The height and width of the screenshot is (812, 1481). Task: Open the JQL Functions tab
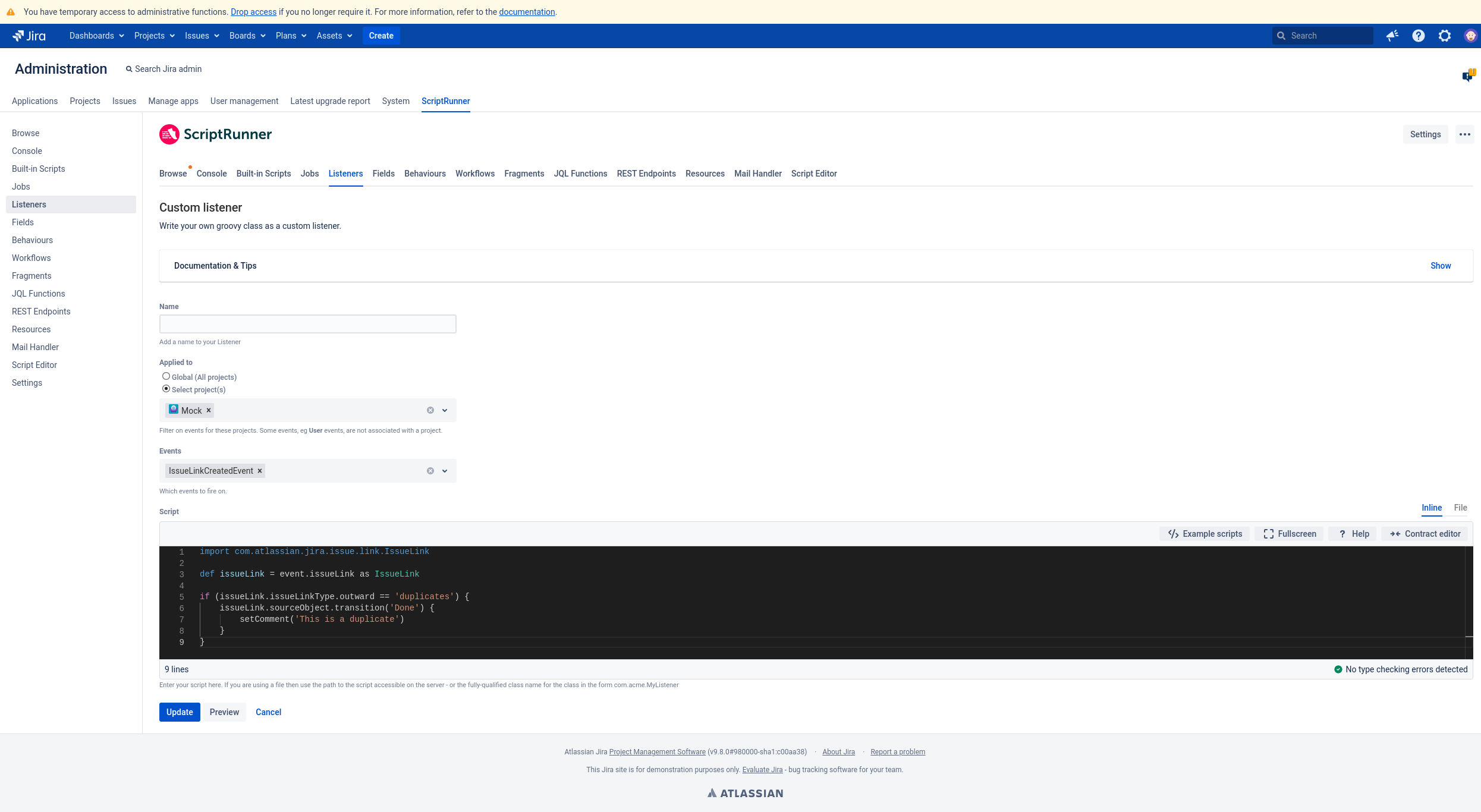[x=580, y=174]
